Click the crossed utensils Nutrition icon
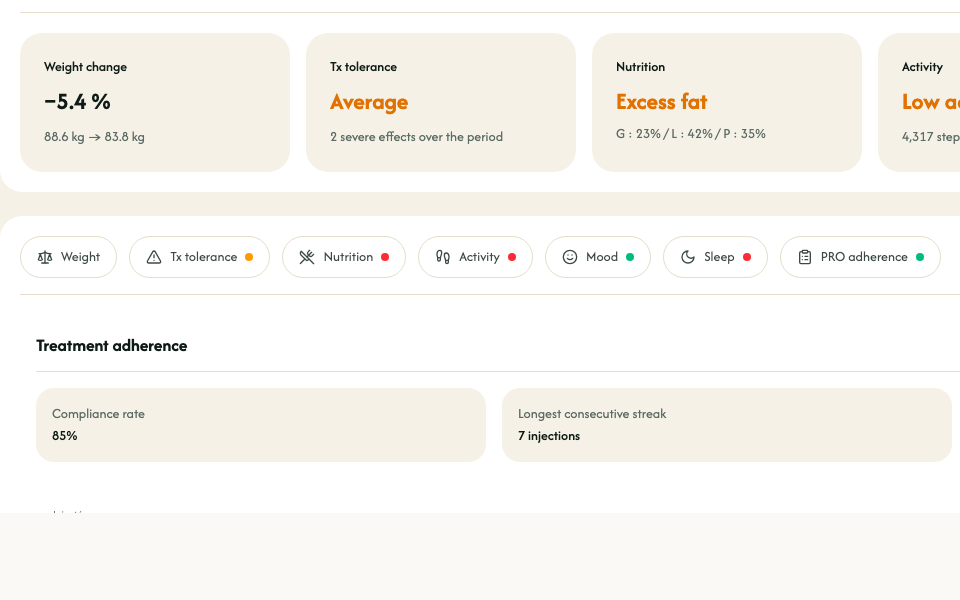 click(x=307, y=257)
